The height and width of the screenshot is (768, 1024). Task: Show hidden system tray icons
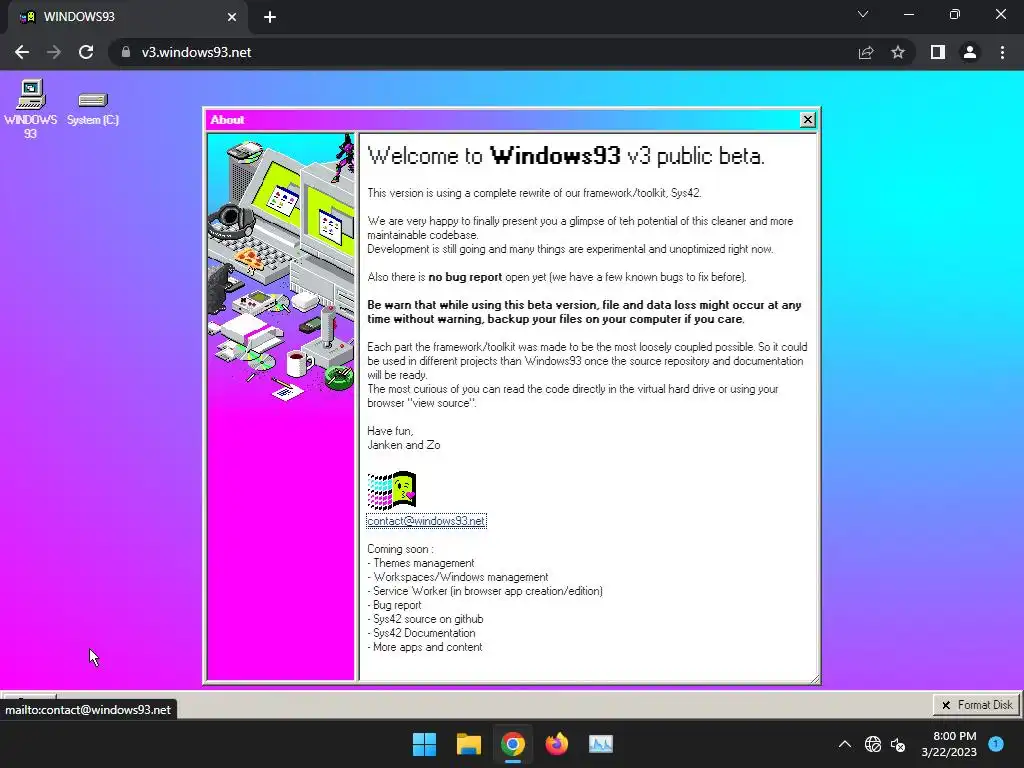844,744
